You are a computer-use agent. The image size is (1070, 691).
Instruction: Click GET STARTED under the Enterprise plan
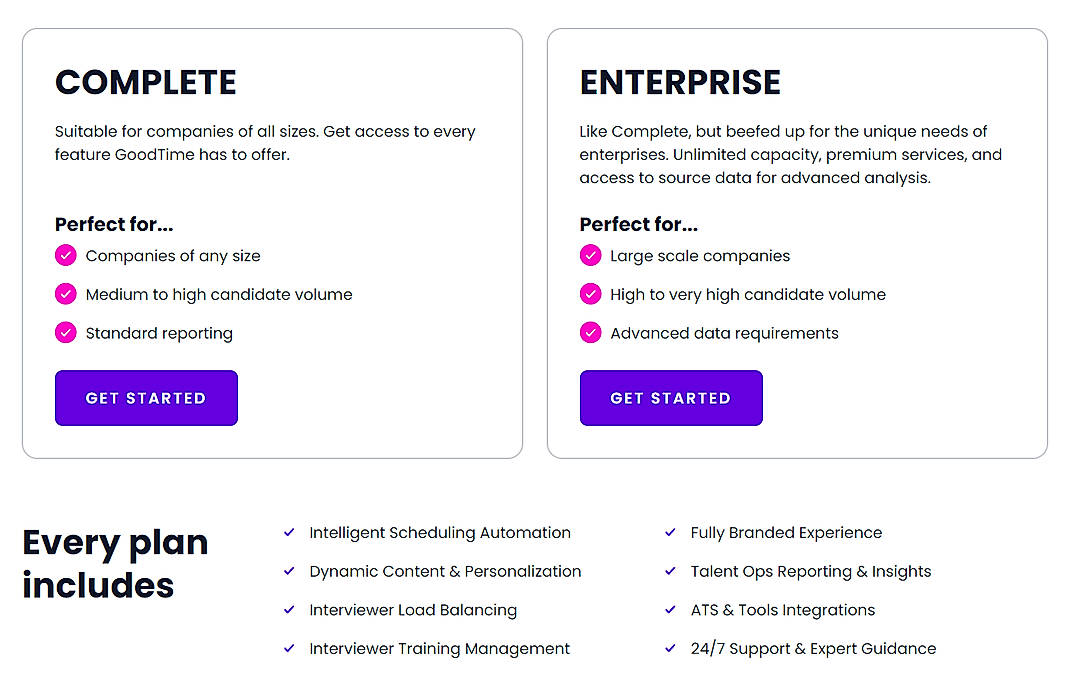coord(671,398)
